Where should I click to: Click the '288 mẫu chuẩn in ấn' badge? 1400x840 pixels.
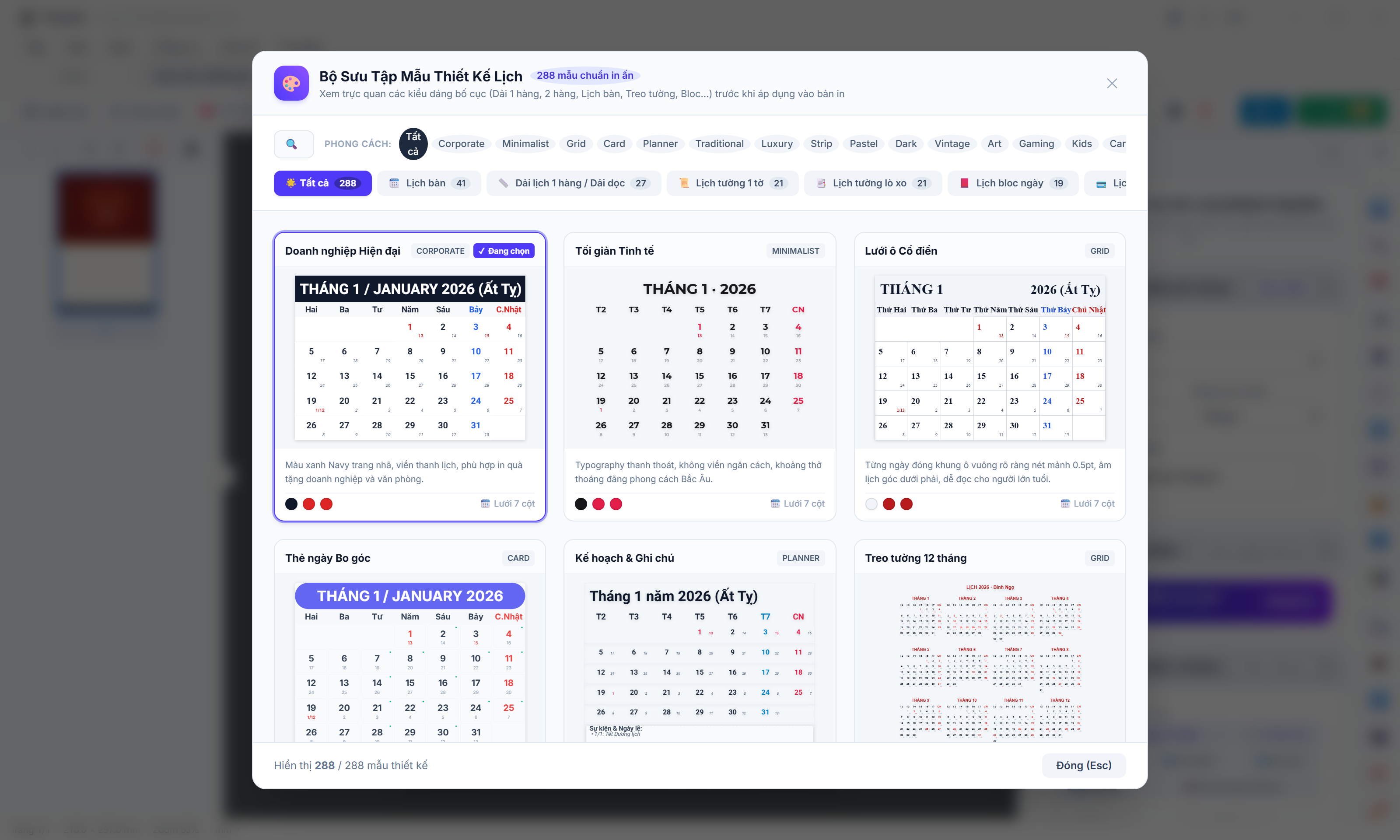coord(584,75)
